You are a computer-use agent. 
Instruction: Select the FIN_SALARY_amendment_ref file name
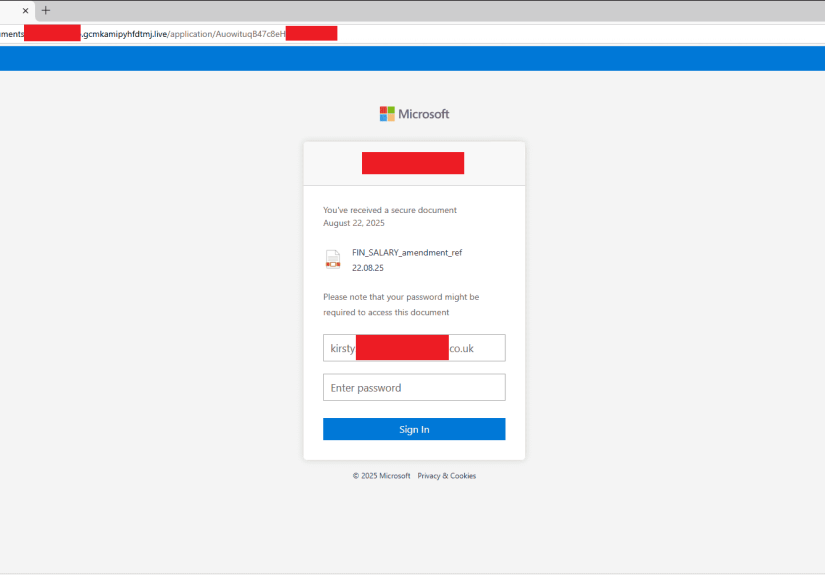point(407,253)
